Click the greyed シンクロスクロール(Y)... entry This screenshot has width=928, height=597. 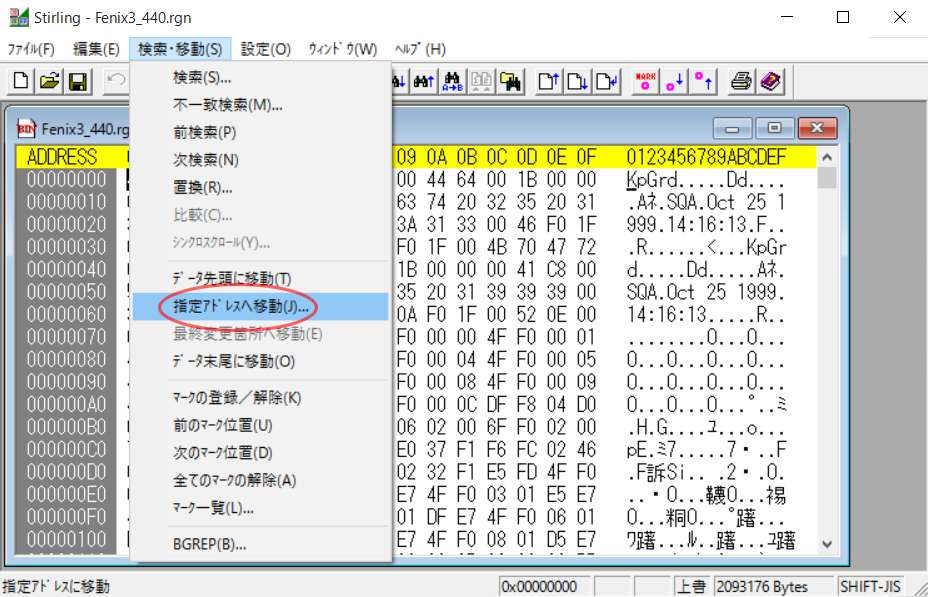[x=260, y=243]
